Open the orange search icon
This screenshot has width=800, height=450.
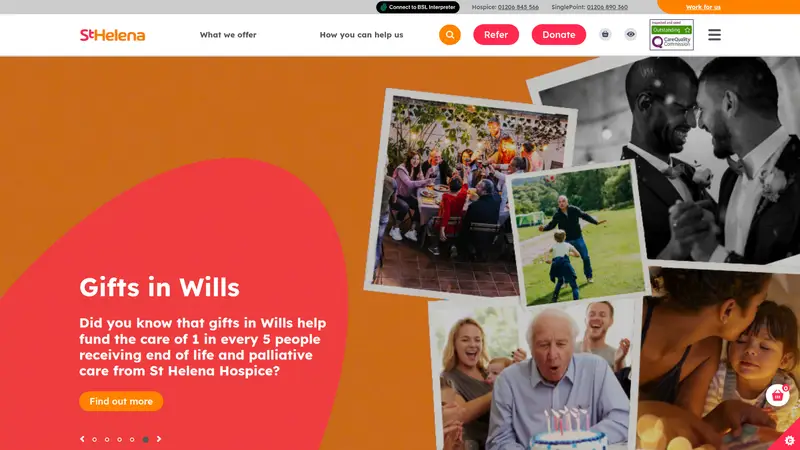449,35
